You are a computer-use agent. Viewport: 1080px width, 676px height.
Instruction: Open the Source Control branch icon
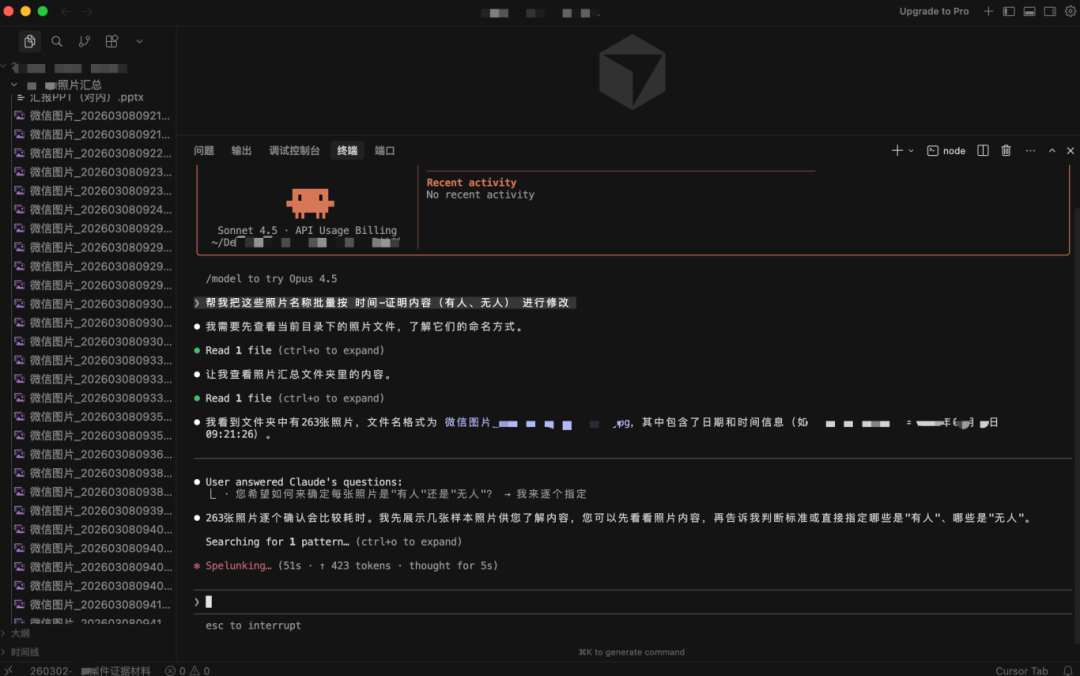pyautogui.click(x=84, y=41)
